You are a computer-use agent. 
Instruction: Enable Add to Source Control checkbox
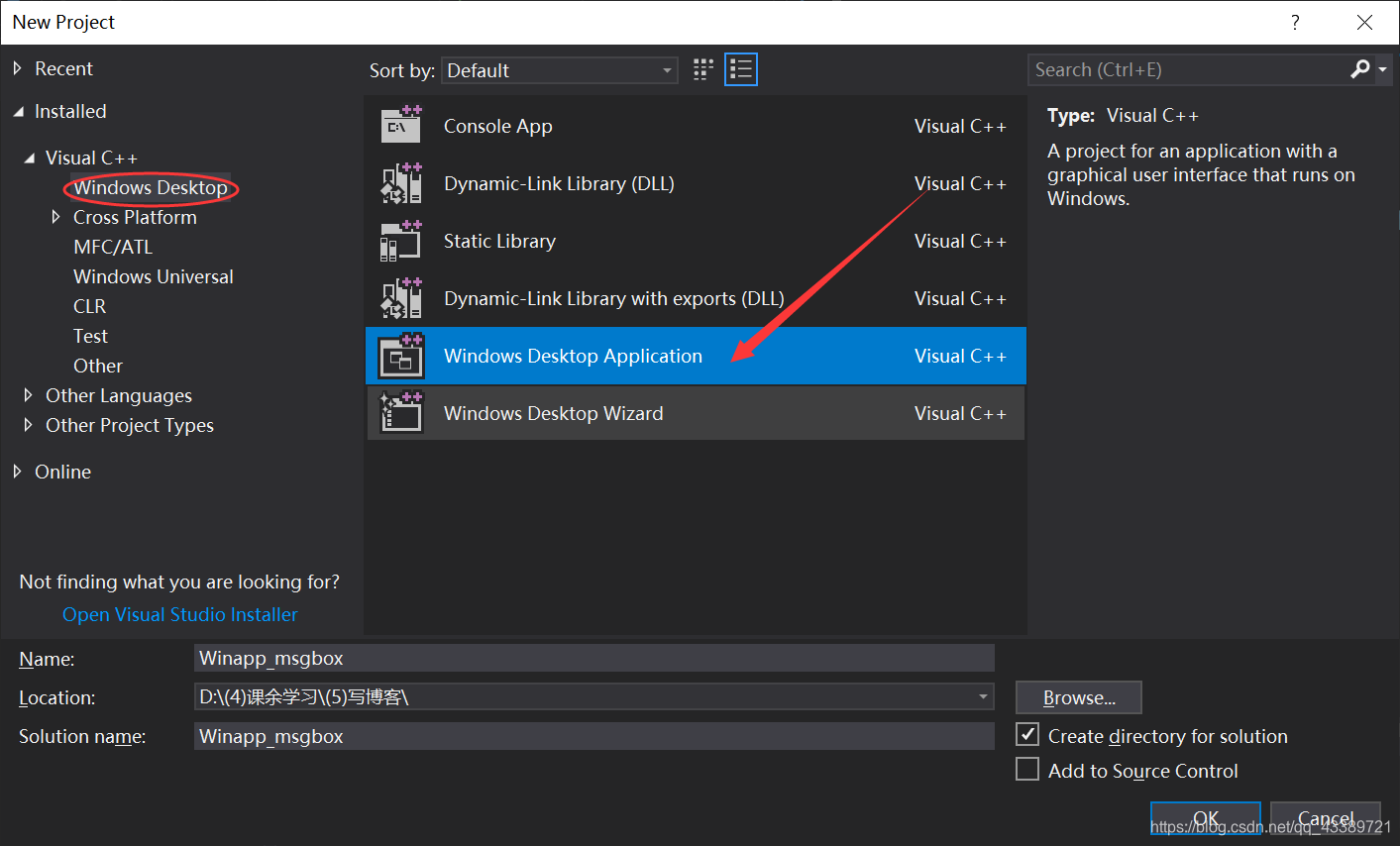[x=1027, y=770]
